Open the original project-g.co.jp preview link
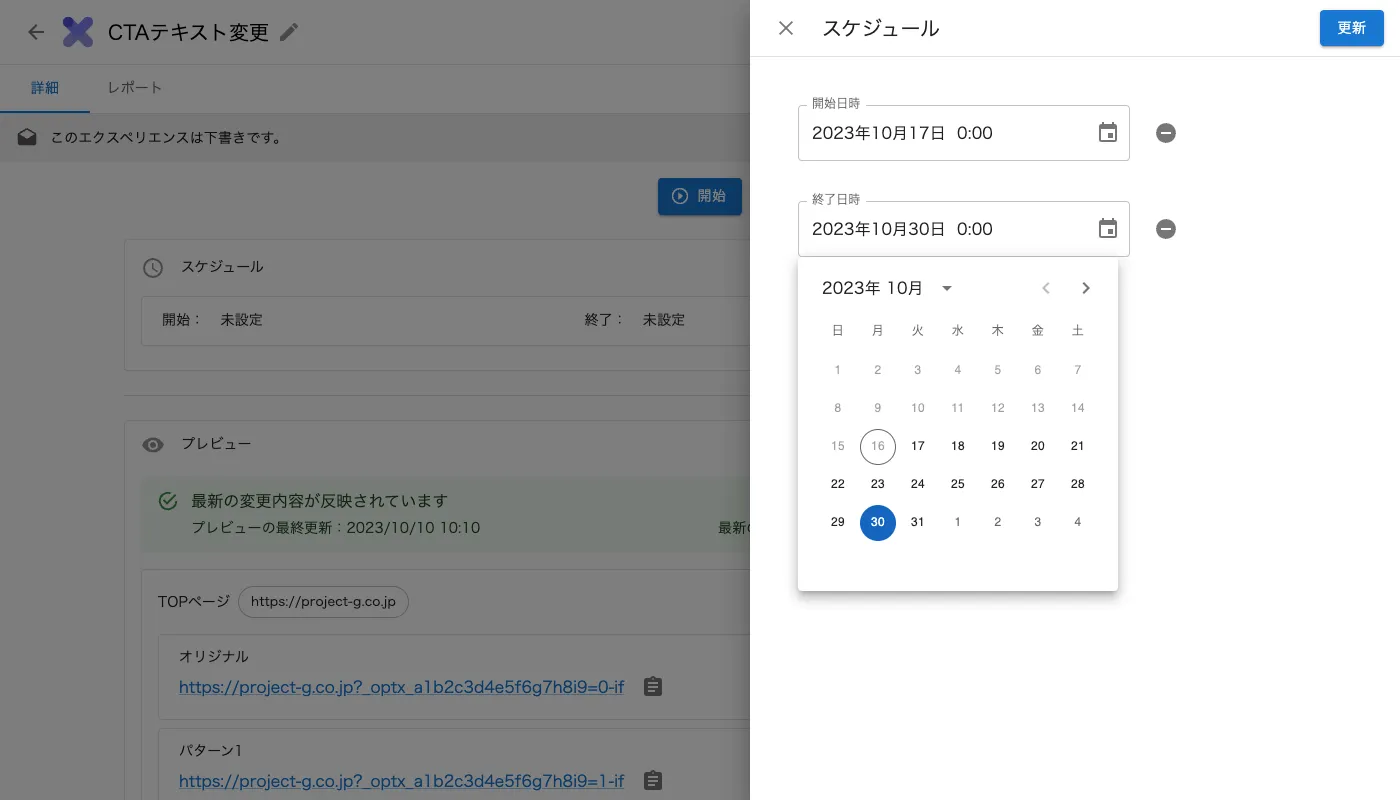Viewport: 1400px width, 800px height. [401, 687]
